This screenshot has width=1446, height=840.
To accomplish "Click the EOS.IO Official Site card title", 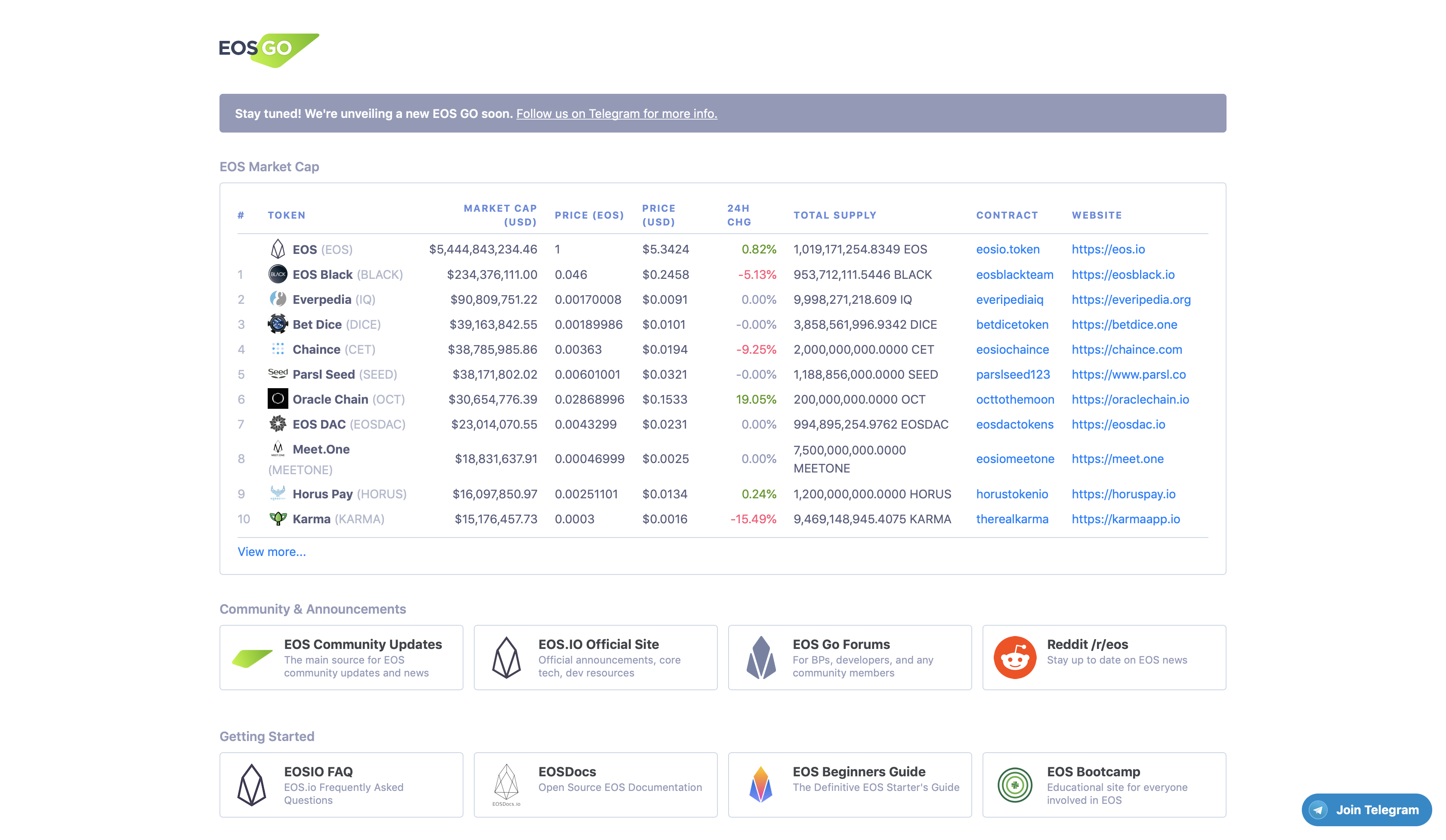I will [x=599, y=644].
